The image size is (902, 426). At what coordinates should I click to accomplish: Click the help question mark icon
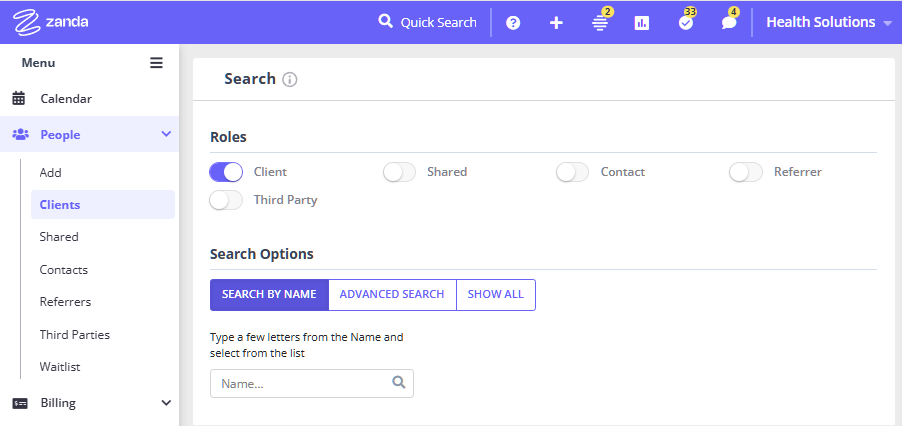tap(513, 22)
